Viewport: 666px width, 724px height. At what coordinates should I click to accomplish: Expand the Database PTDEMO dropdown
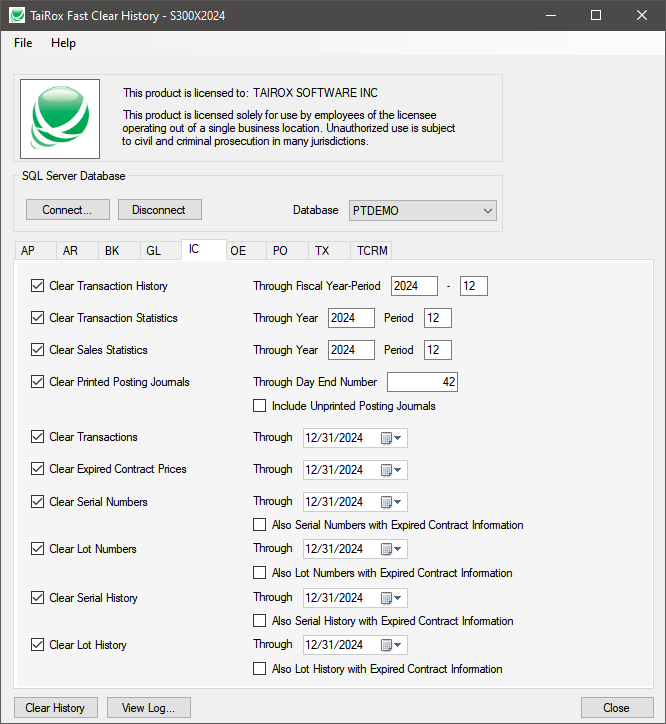(x=487, y=211)
